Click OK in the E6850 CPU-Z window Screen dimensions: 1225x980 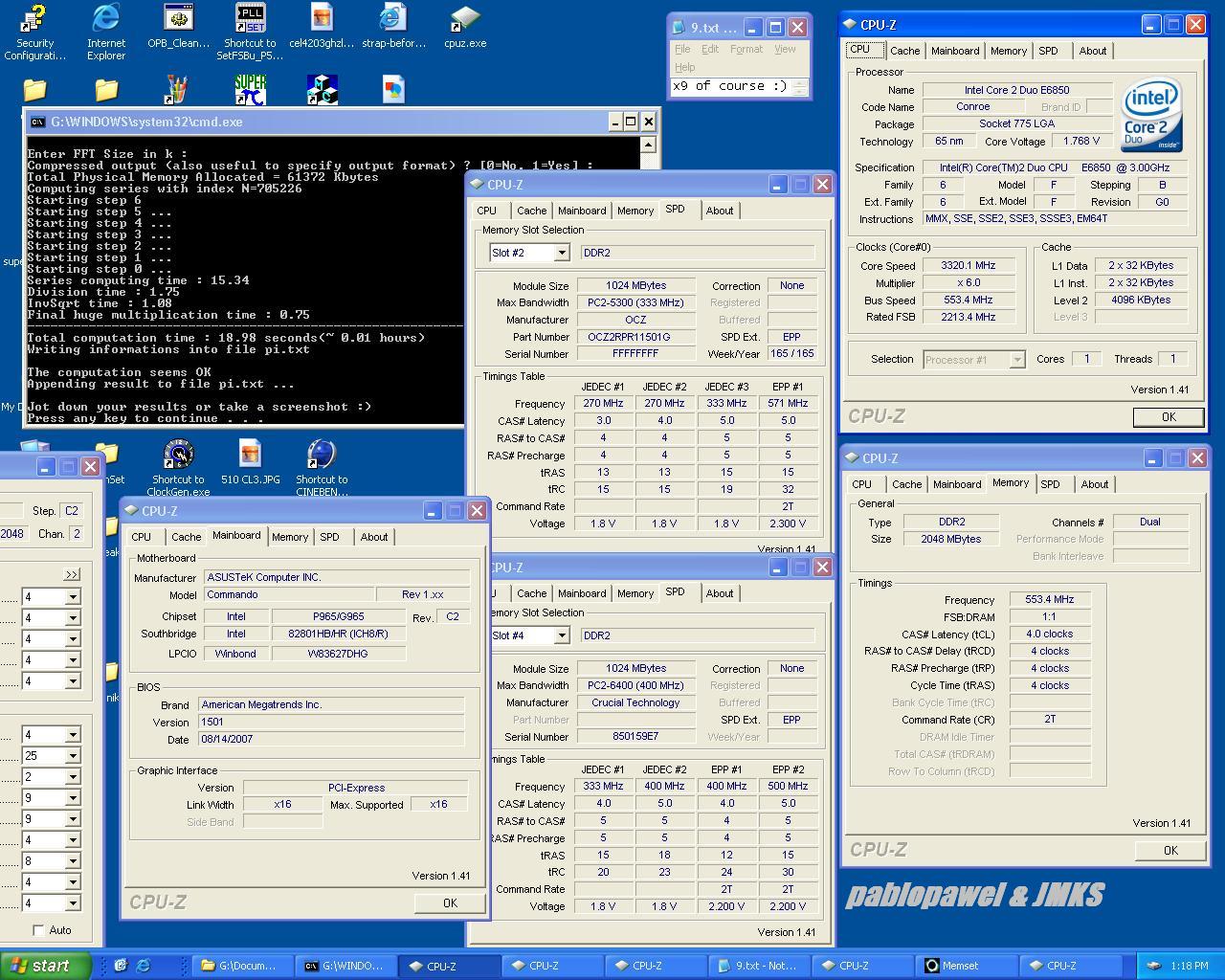click(1169, 417)
